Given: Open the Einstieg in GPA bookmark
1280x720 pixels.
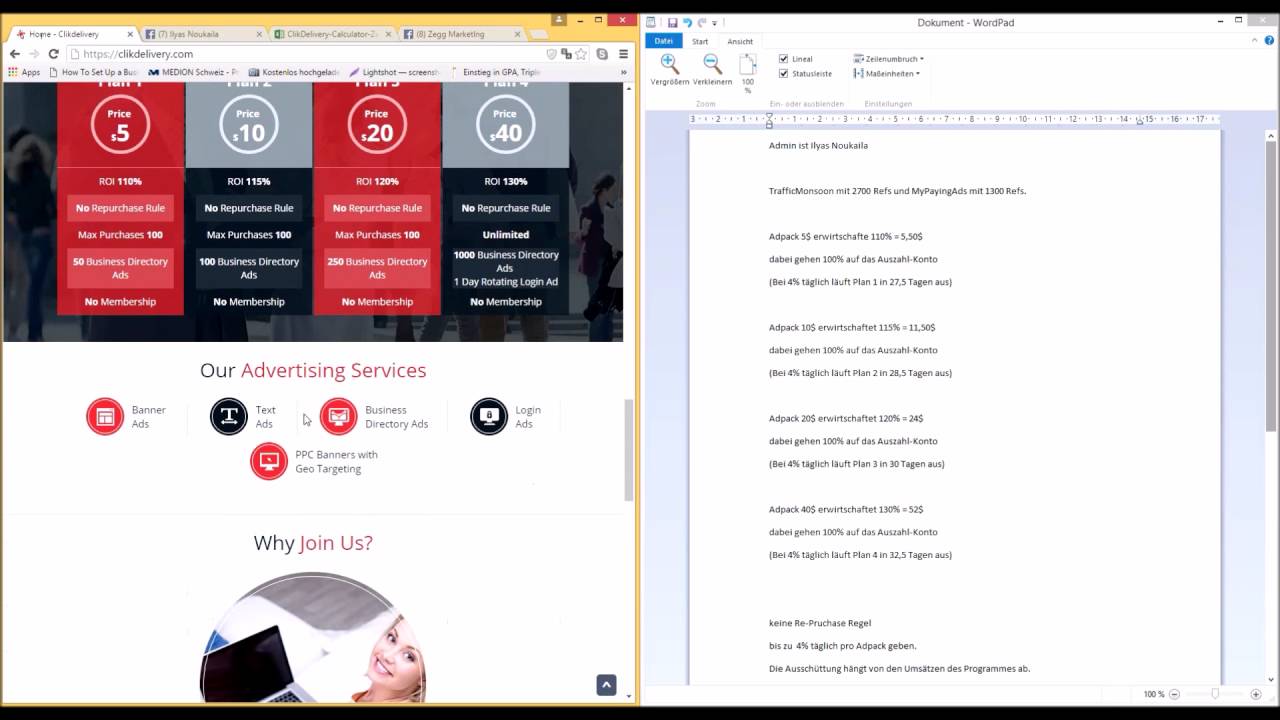Looking at the screenshot, I should (x=496, y=72).
